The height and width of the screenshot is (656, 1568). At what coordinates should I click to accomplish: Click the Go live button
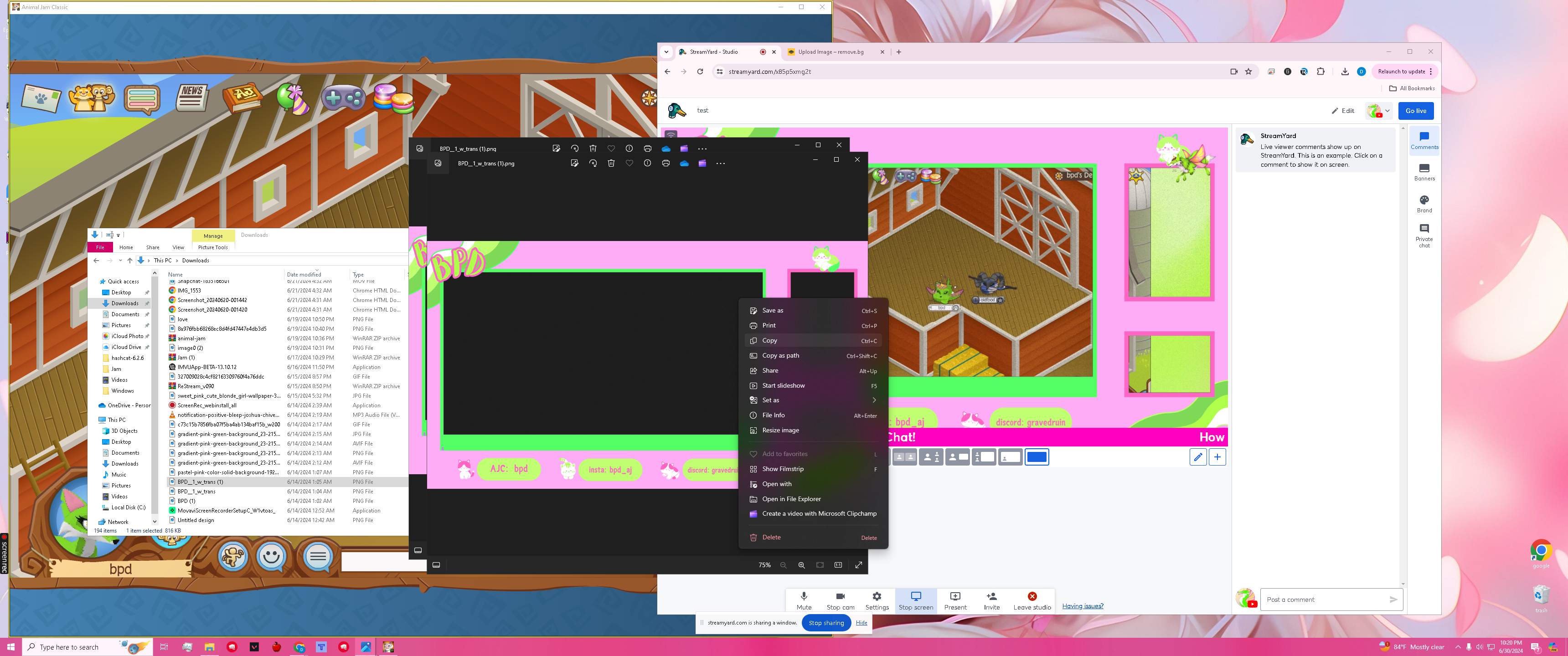point(1415,111)
